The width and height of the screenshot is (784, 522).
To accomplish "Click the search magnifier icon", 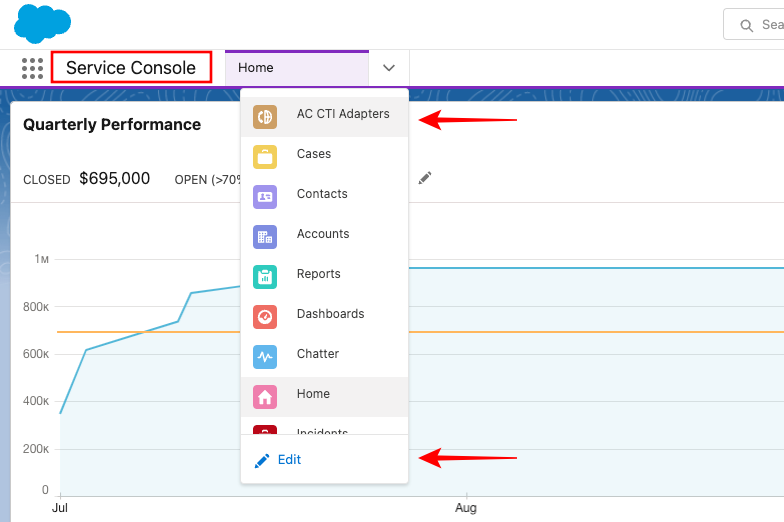I will pos(746,26).
